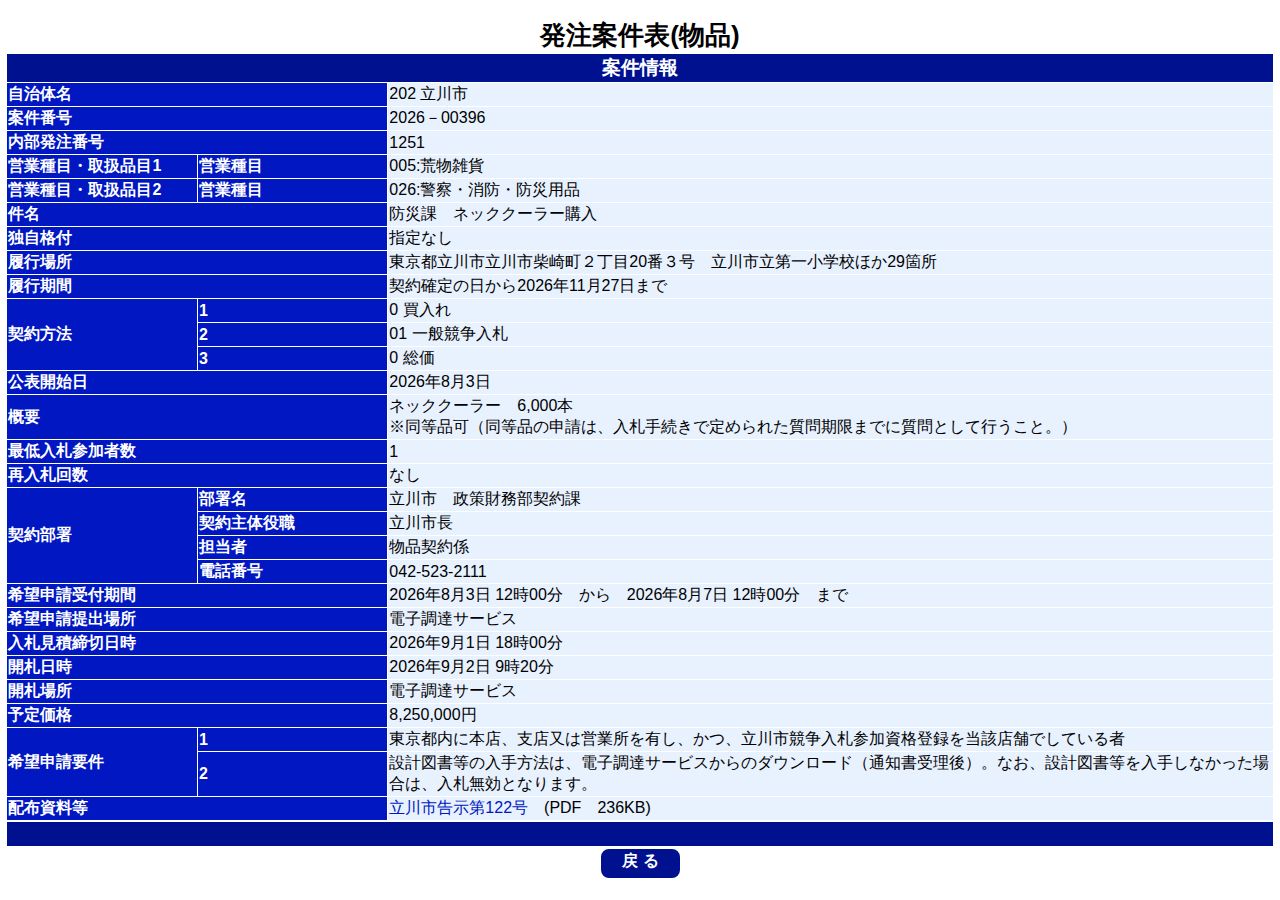Viewport: 1280px width, 900px height.
Task: Click bid deadline 2026年9月1日 18時00分
Action: click(x=476, y=643)
